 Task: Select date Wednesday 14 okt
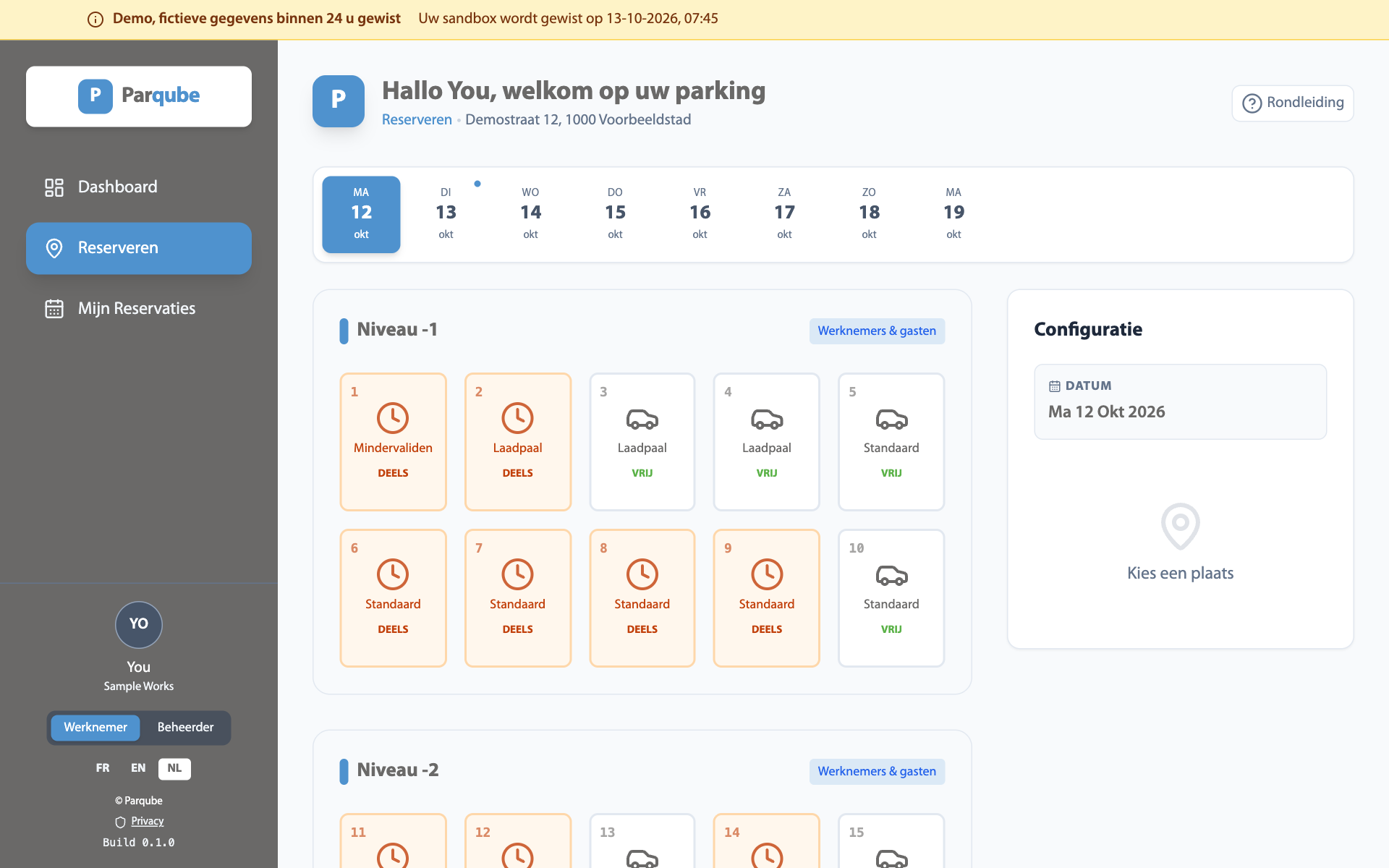530,214
